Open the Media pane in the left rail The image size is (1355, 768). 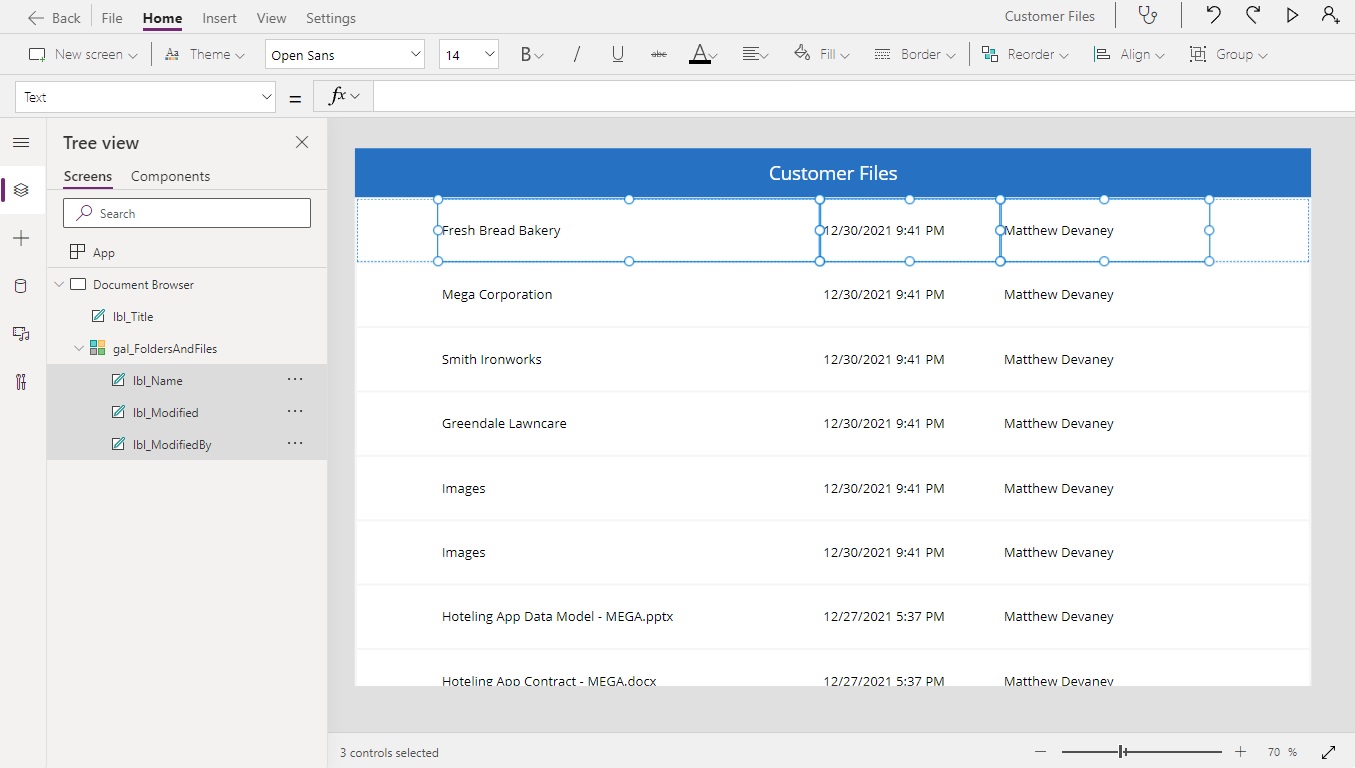[21, 334]
